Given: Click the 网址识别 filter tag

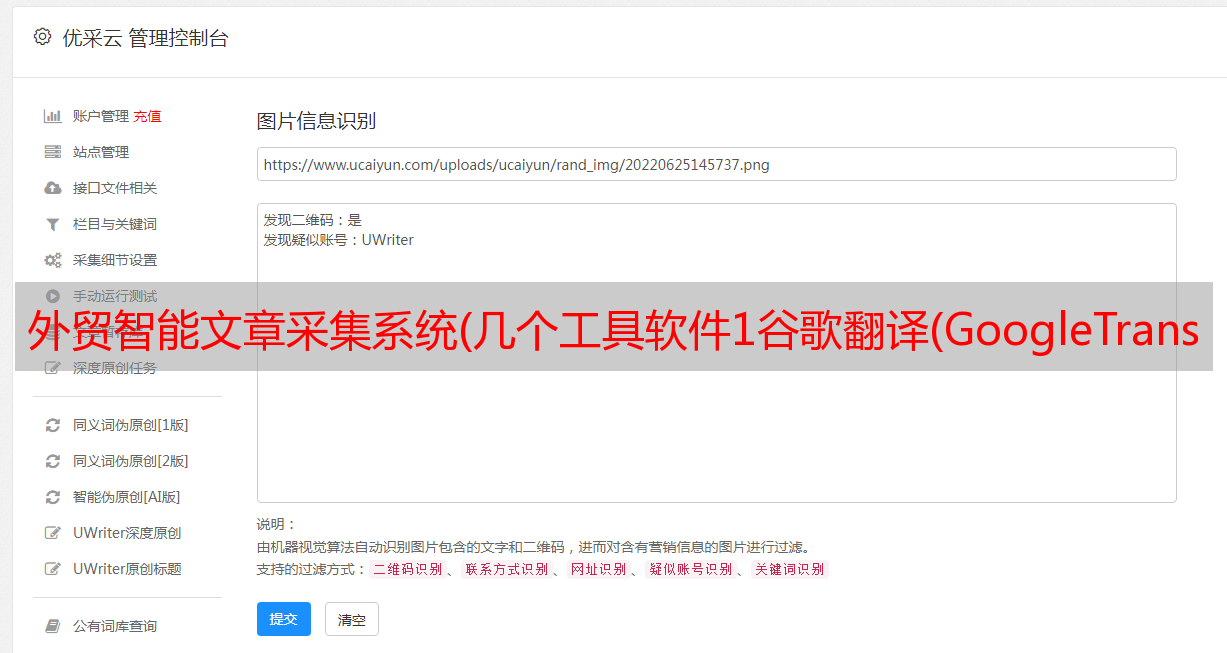Looking at the screenshot, I should (x=598, y=569).
